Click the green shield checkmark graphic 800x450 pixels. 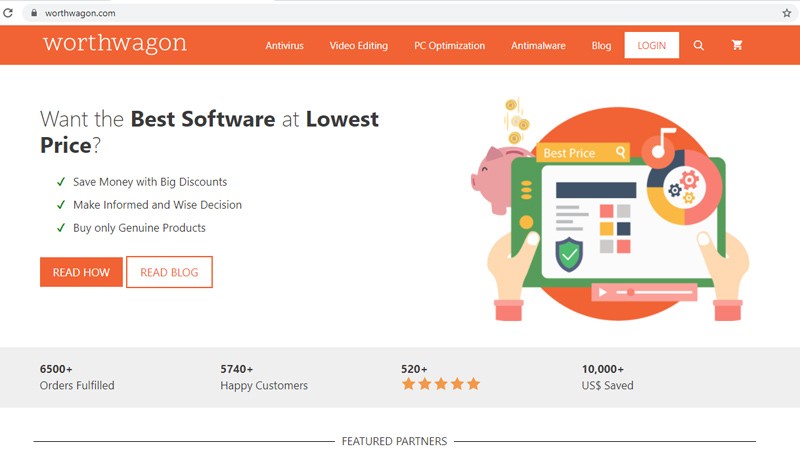pyautogui.click(x=569, y=254)
